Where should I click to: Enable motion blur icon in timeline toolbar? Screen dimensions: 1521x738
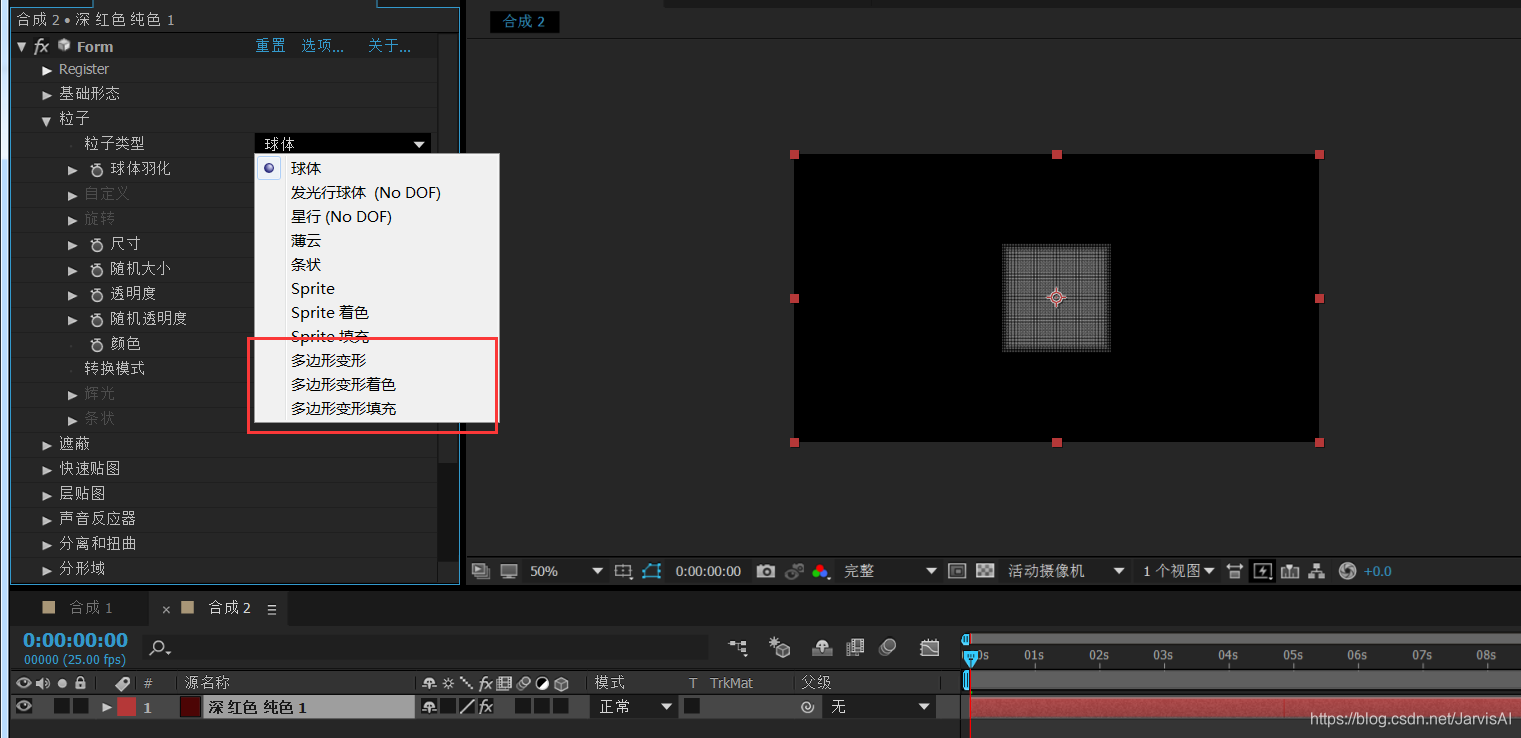click(888, 648)
